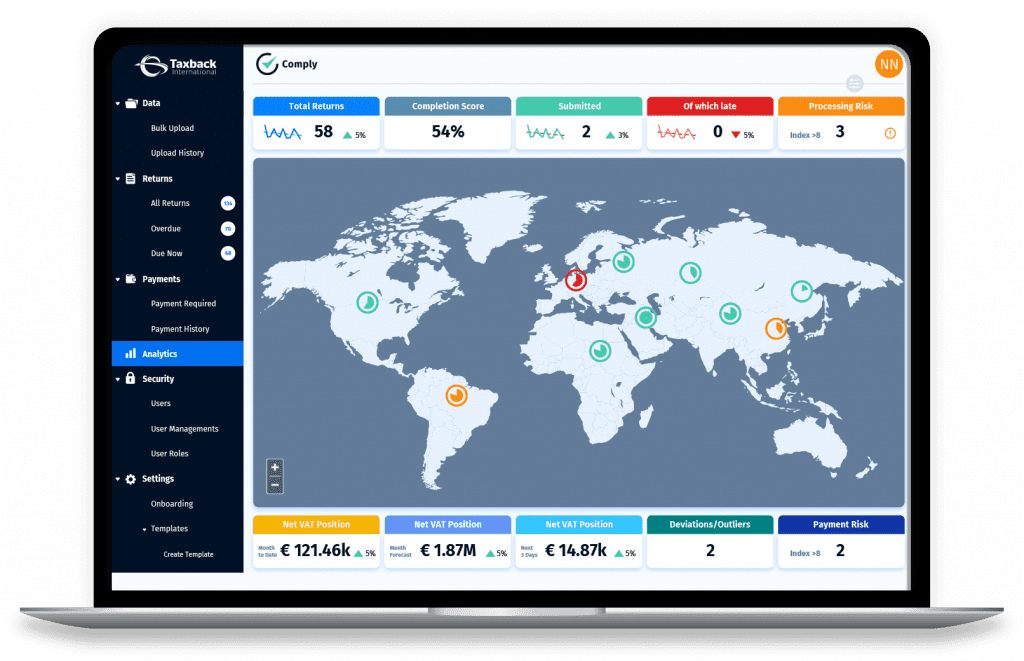Screen dimensions: 1024x661
Task: Open All Returns list
Action: 170,203
